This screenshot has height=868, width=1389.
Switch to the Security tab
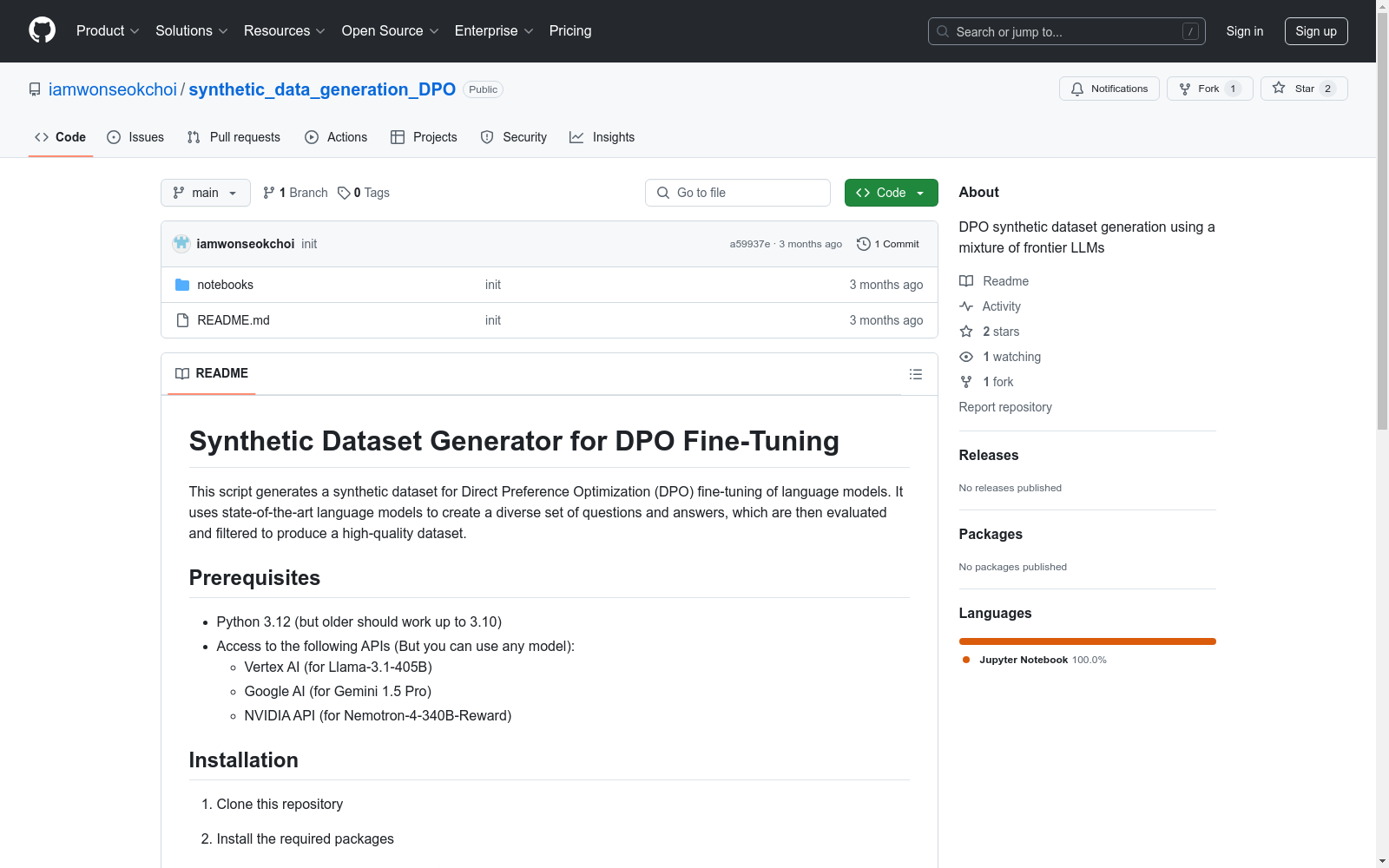514,137
